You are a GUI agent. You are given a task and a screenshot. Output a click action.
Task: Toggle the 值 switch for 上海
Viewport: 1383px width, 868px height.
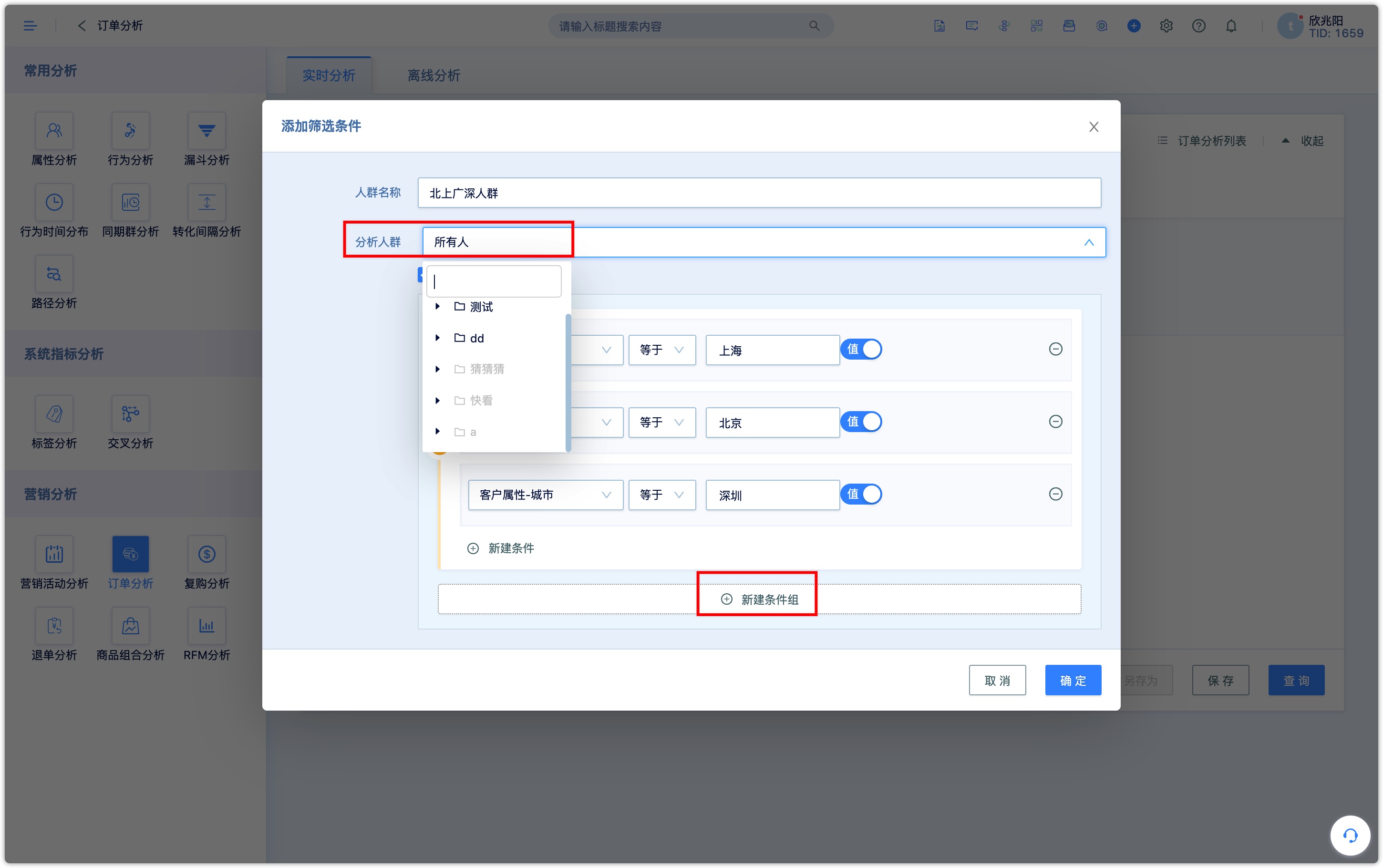coord(861,349)
